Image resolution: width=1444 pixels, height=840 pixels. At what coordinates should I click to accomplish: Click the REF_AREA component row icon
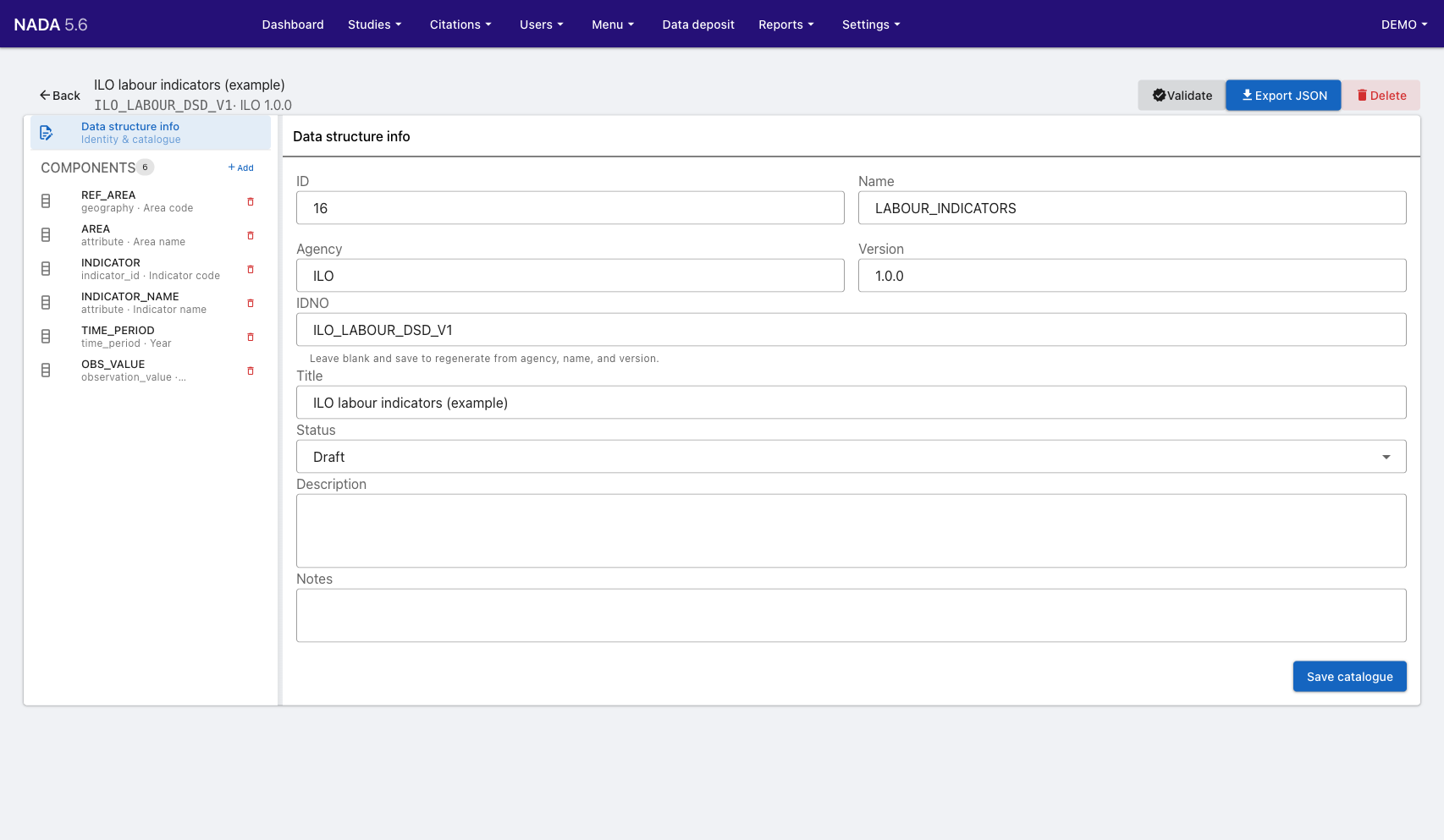click(46, 201)
